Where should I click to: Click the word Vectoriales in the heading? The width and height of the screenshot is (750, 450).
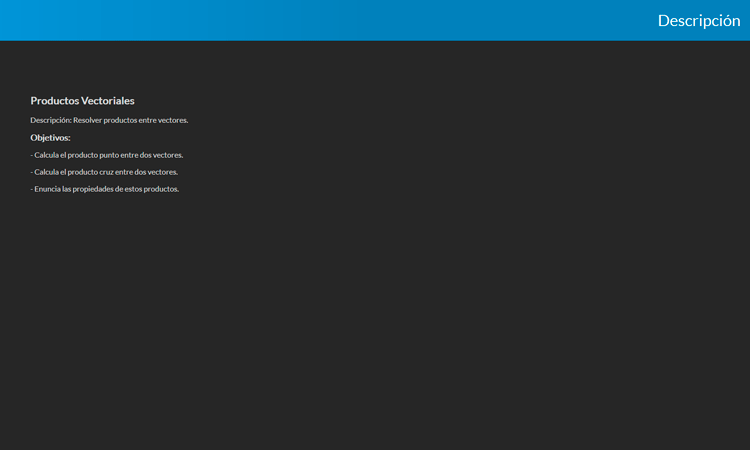coord(108,101)
